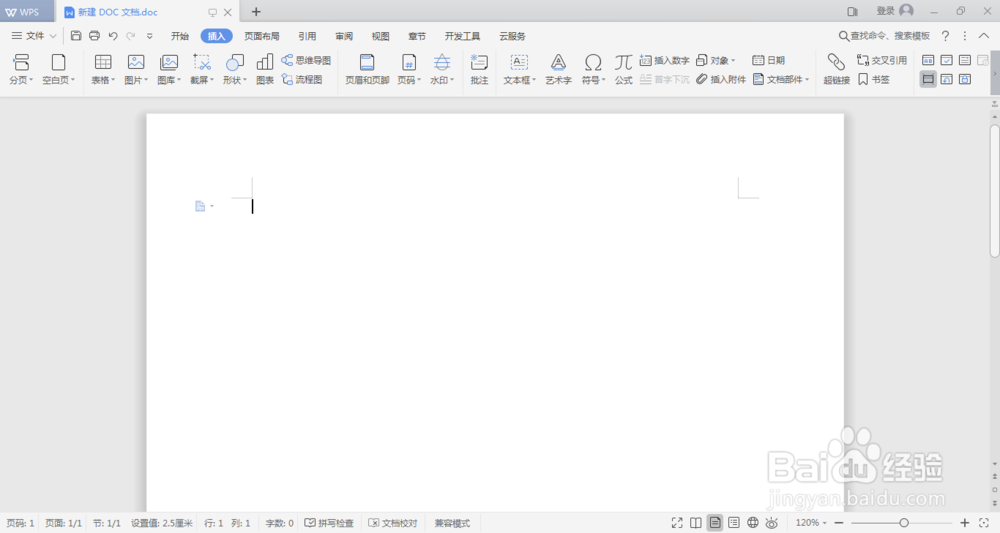Select the outline view mode button
Image resolution: width=1000 pixels, height=533 pixels.
[734, 523]
